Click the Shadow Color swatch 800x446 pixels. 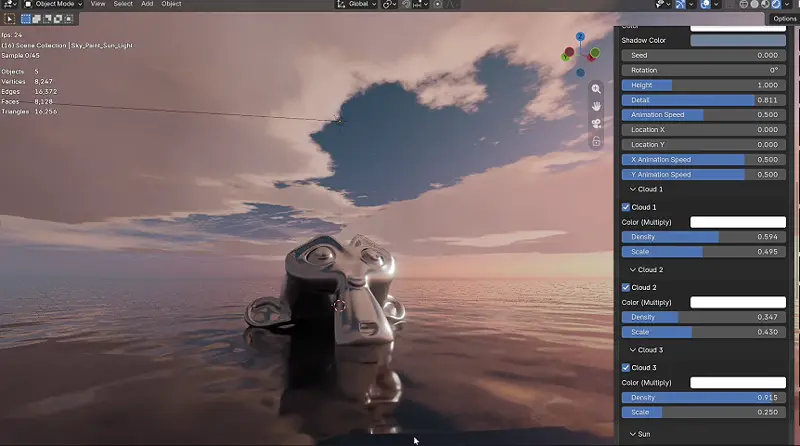pyautogui.click(x=738, y=40)
